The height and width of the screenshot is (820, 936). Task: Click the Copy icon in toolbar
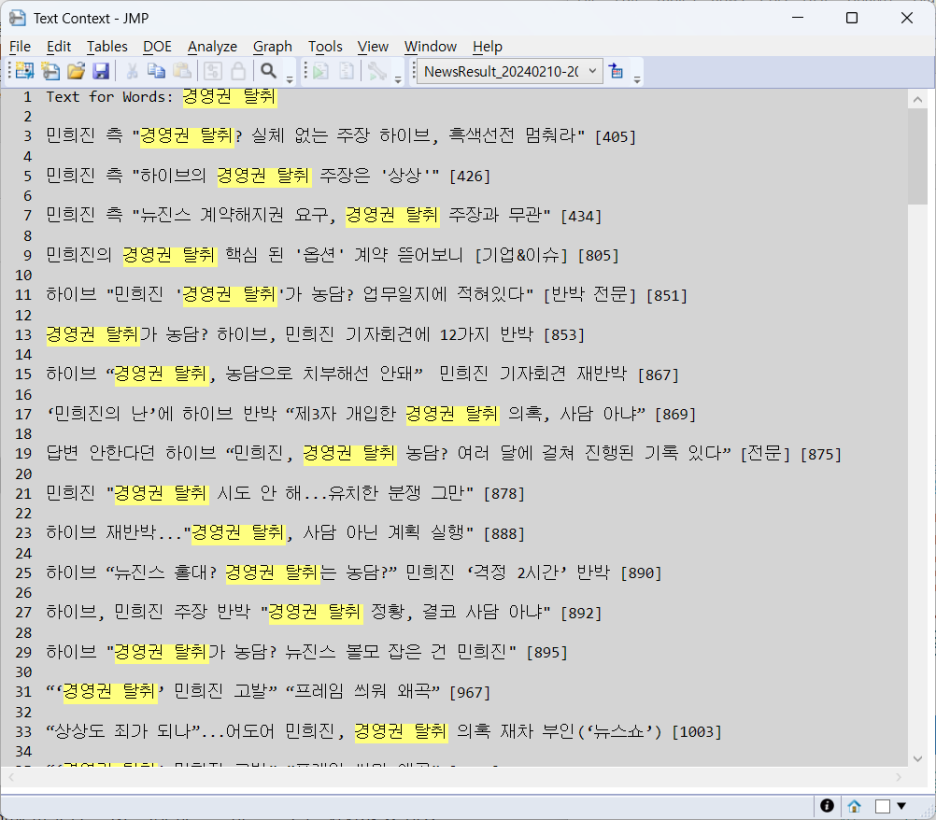coord(156,71)
